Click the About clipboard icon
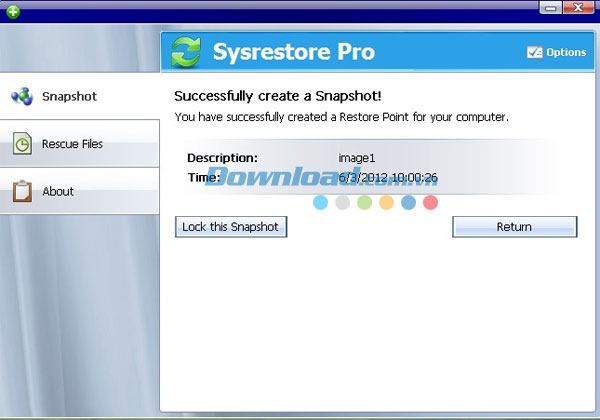The image size is (600, 420). pos(22,191)
